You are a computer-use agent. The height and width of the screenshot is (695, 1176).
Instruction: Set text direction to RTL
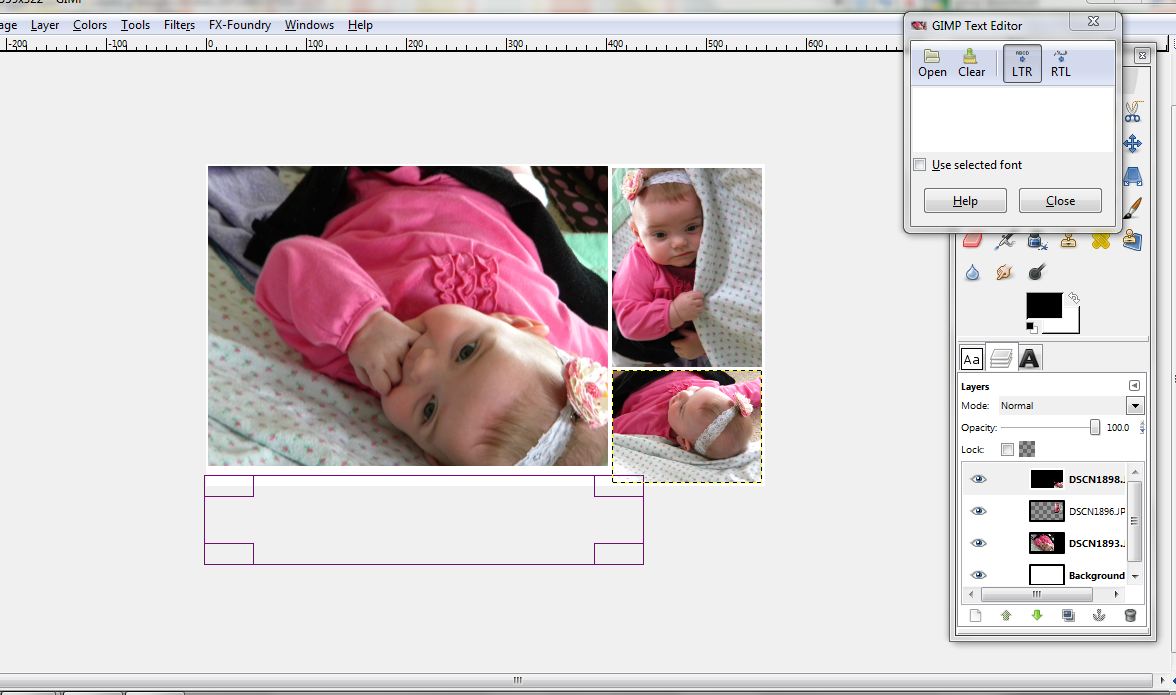point(1060,64)
